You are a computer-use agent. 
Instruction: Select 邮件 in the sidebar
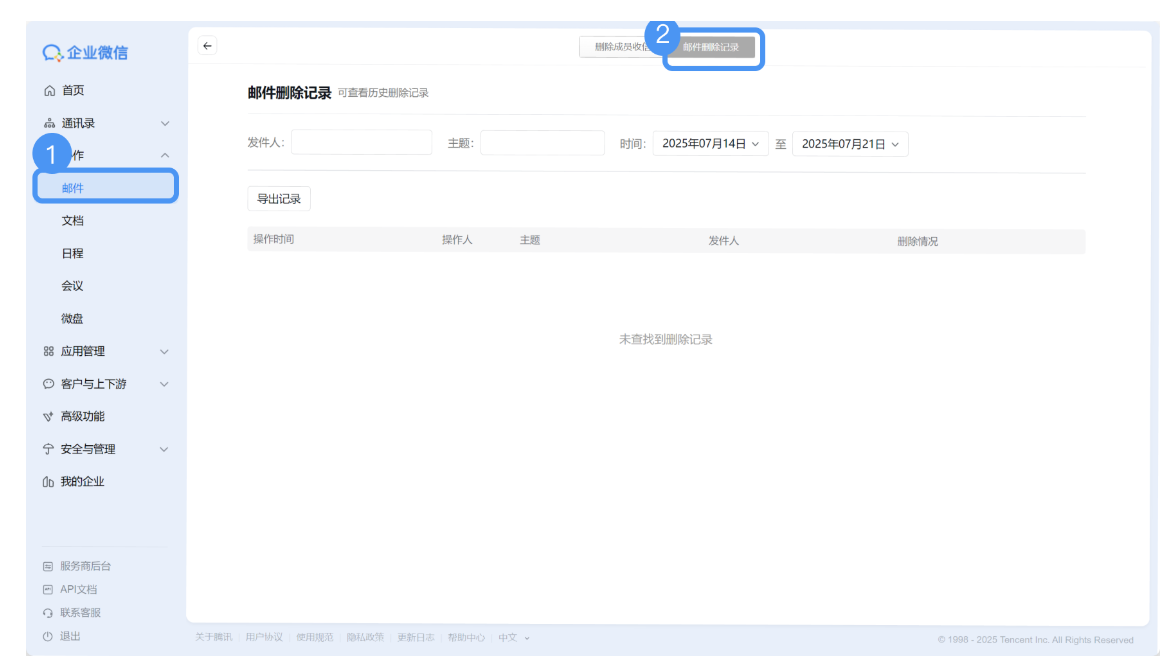[106, 187]
